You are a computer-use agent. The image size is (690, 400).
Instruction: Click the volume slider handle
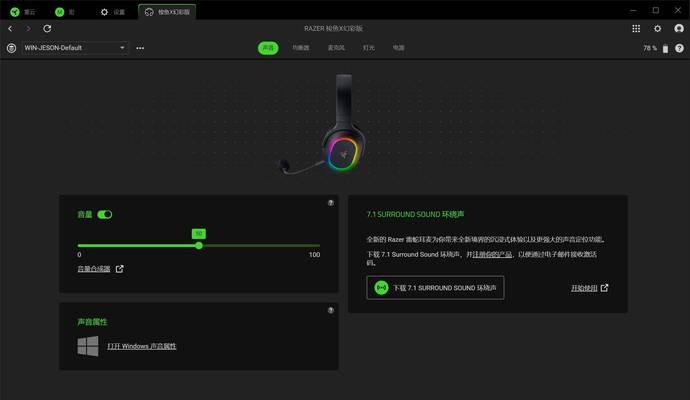click(199, 246)
